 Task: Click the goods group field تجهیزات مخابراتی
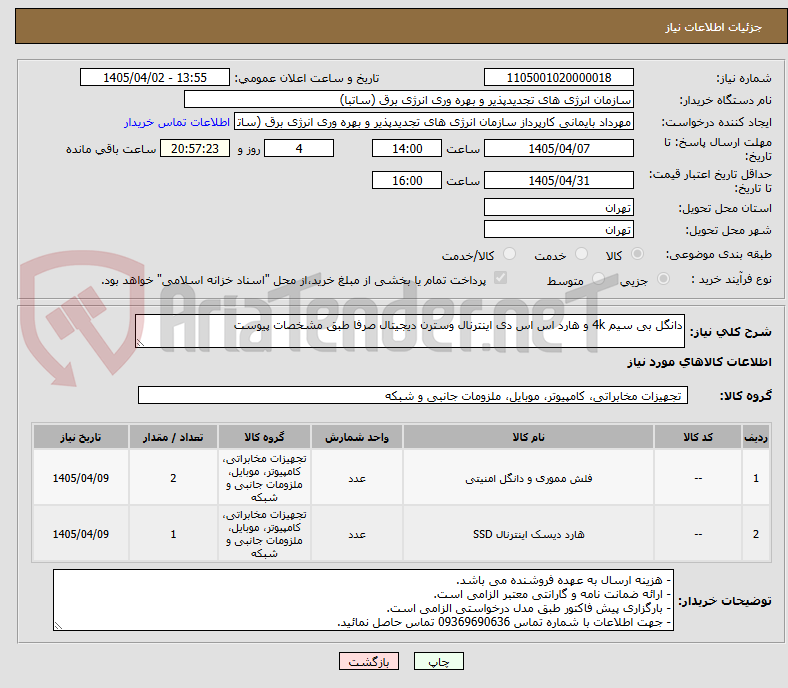(x=413, y=396)
